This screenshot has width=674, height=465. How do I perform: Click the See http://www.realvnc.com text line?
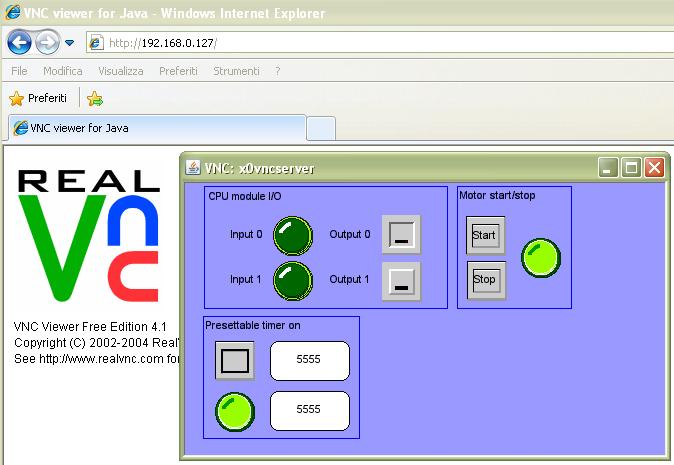pos(96,358)
